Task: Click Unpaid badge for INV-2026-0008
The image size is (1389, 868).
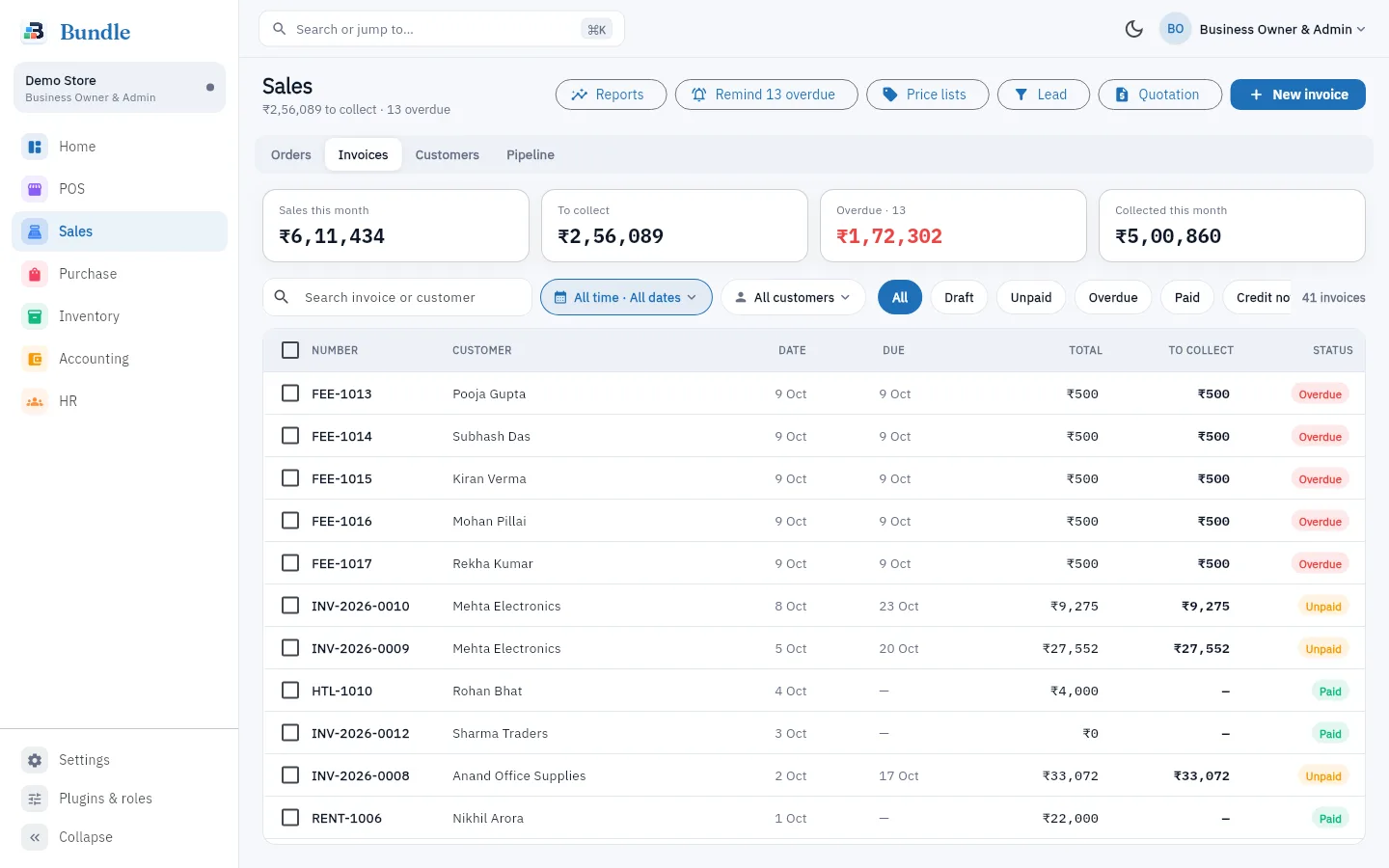Action: tap(1323, 775)
